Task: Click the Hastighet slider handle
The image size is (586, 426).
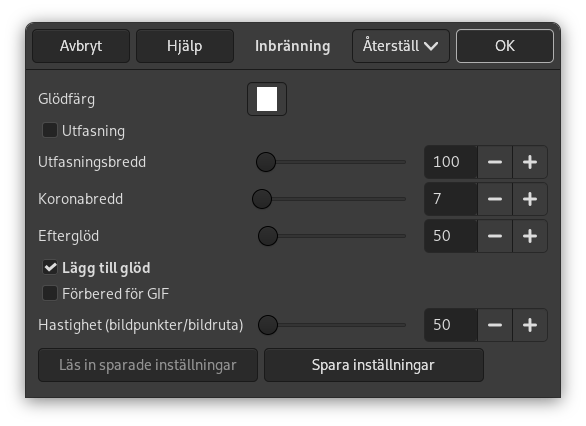Action: point(268,325)
